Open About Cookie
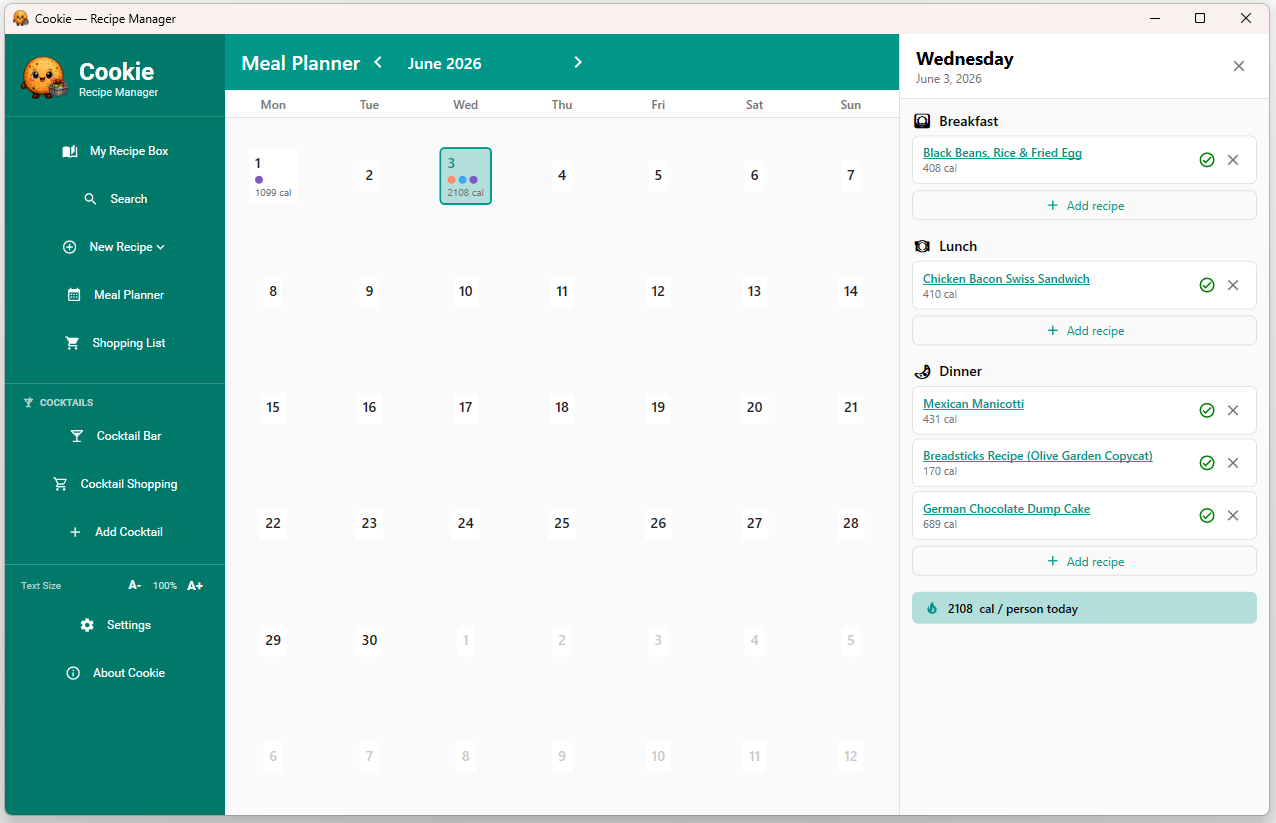This screenshot has height=823, width=1276. tap(115, 673)
